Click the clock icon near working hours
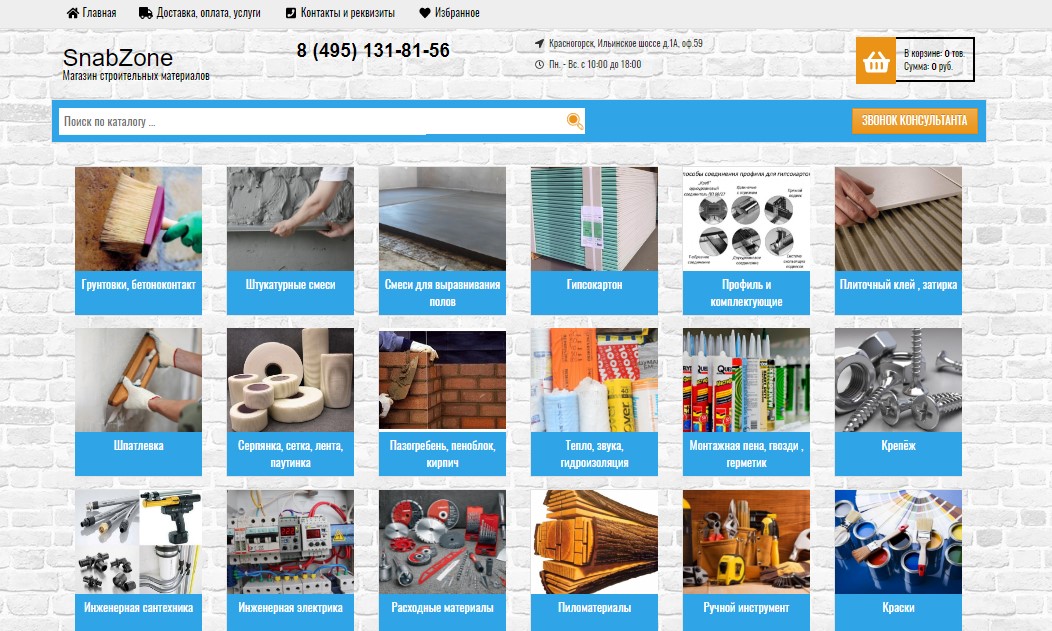 click(539, 64)
